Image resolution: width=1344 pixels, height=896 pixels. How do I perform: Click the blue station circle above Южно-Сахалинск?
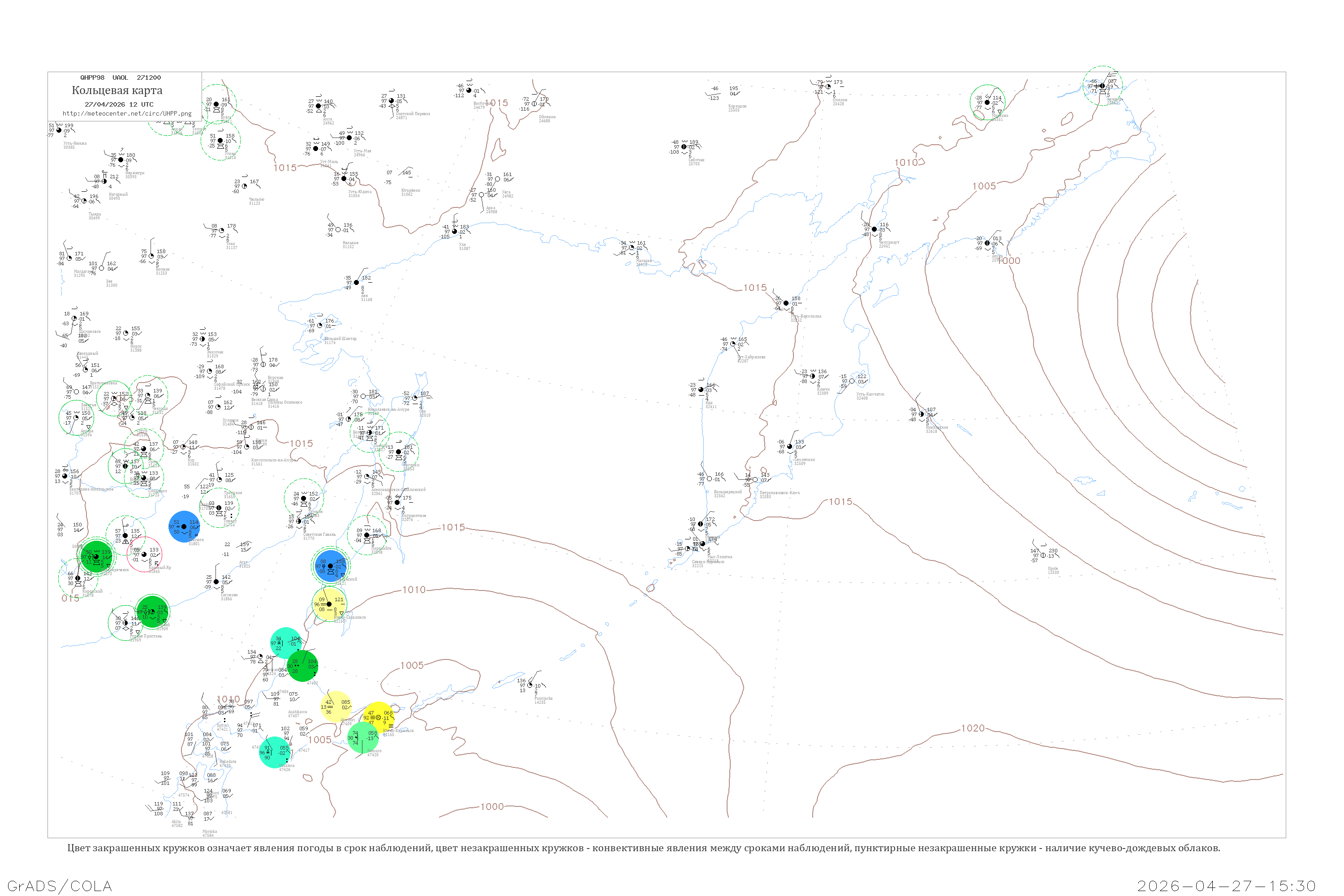[x=331, y=566]
